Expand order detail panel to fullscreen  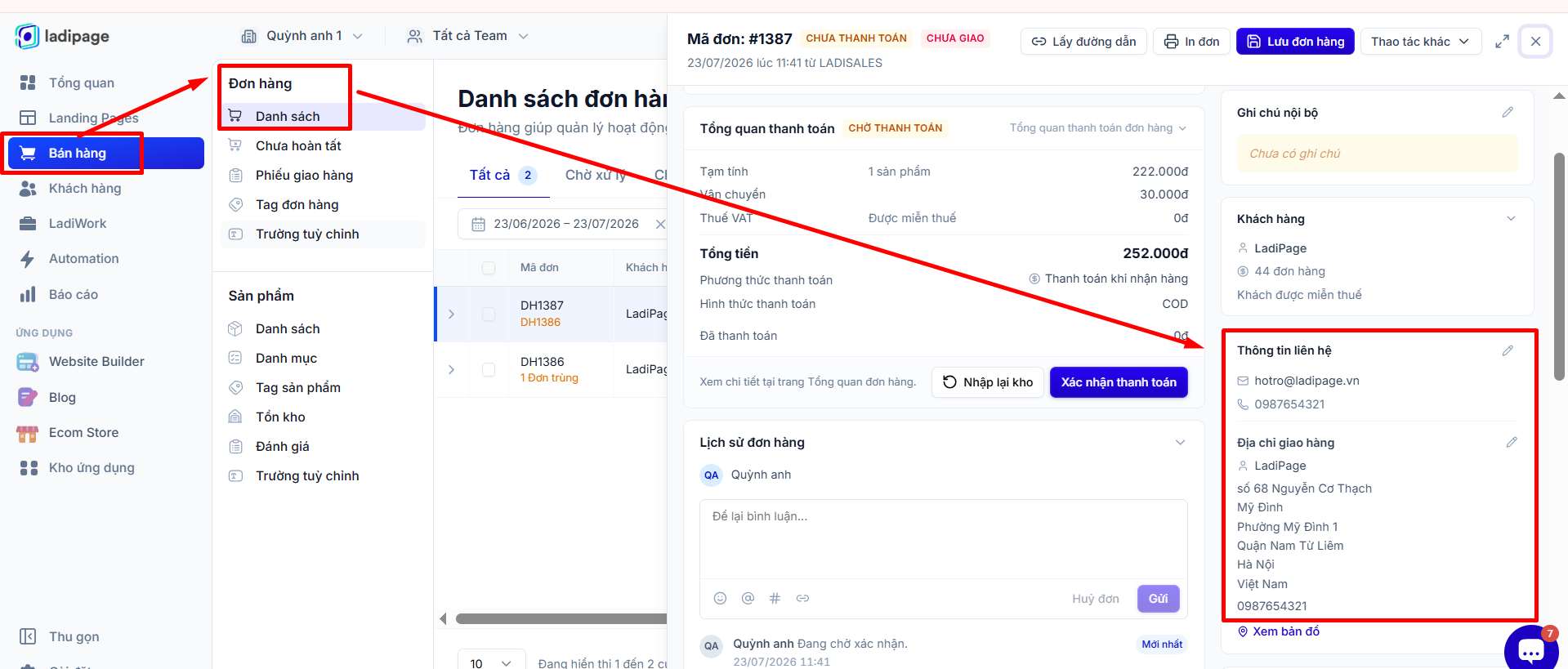1502,42
